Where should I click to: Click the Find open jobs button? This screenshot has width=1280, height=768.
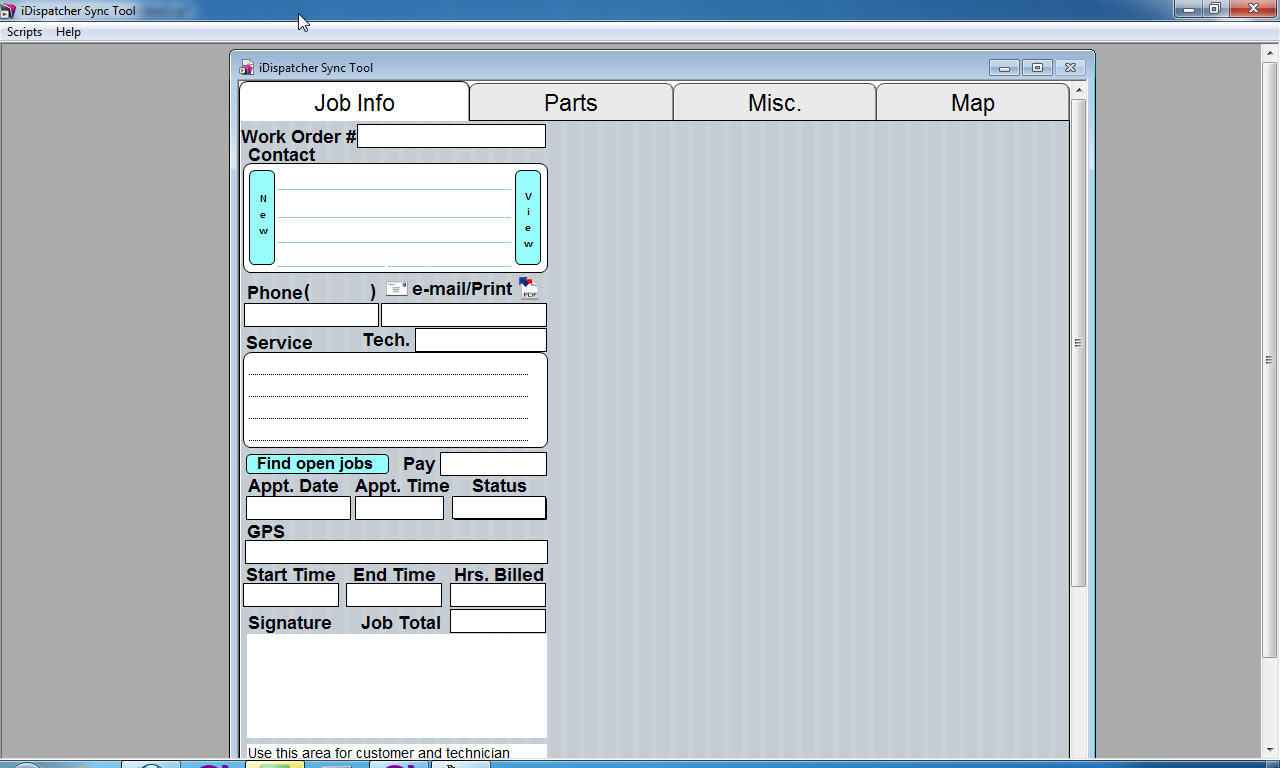point(317,464)
